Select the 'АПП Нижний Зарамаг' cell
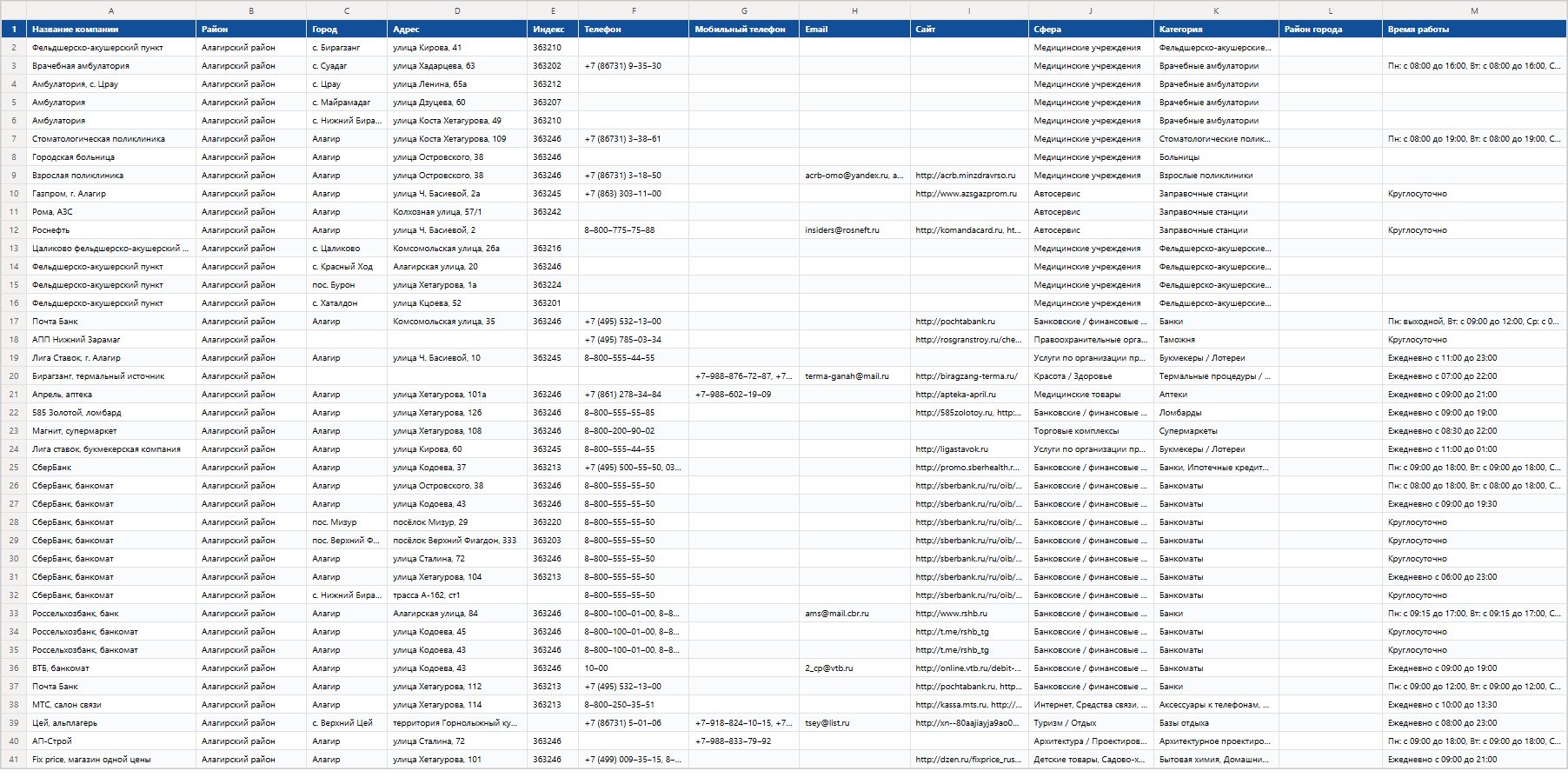 tap(111, 340)
